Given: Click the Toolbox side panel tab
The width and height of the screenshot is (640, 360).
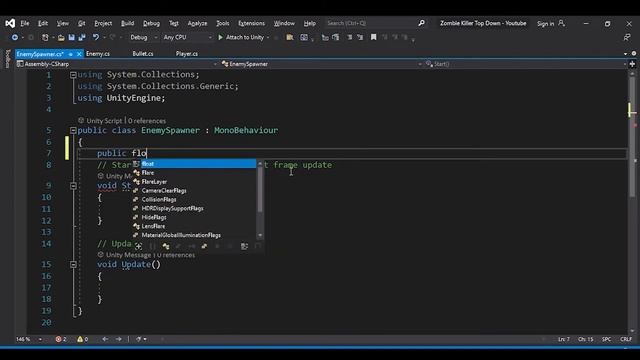Looking at the screenshot, I should [x=7, y=59].
